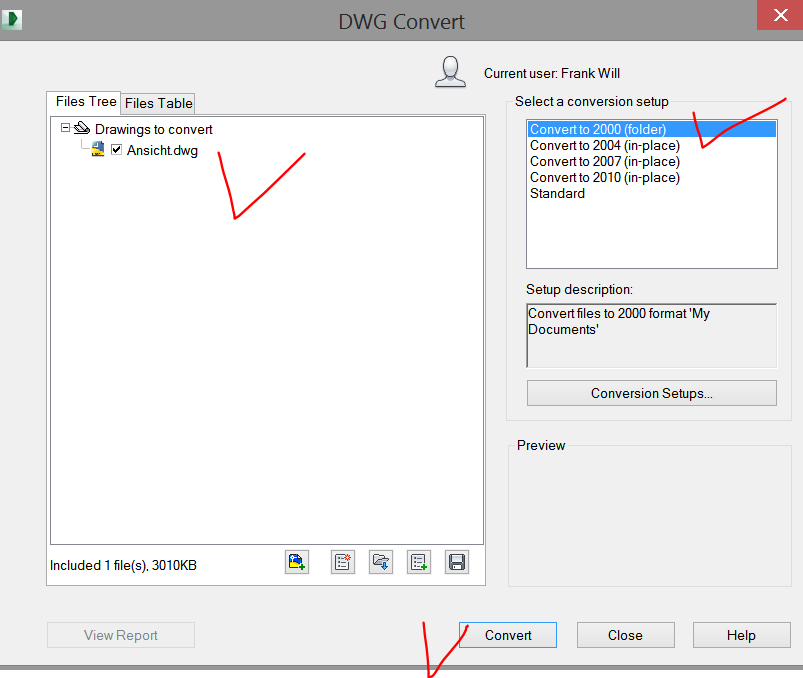Pick Convert to 2010 (in-place) setup
The width and height of the screenshot is (803, 678).
pyautogui.click(x=604, y=177)
